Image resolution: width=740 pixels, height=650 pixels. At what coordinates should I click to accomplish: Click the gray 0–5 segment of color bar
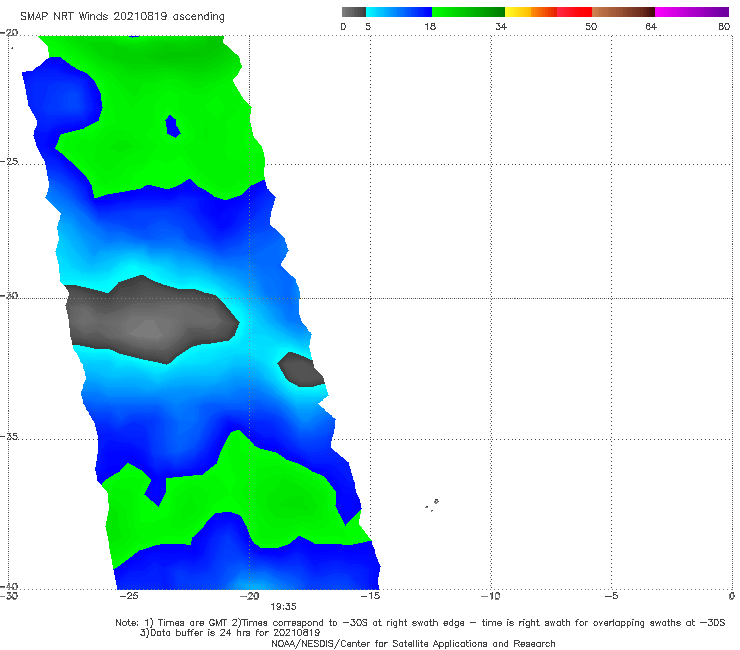pos(354,12)
